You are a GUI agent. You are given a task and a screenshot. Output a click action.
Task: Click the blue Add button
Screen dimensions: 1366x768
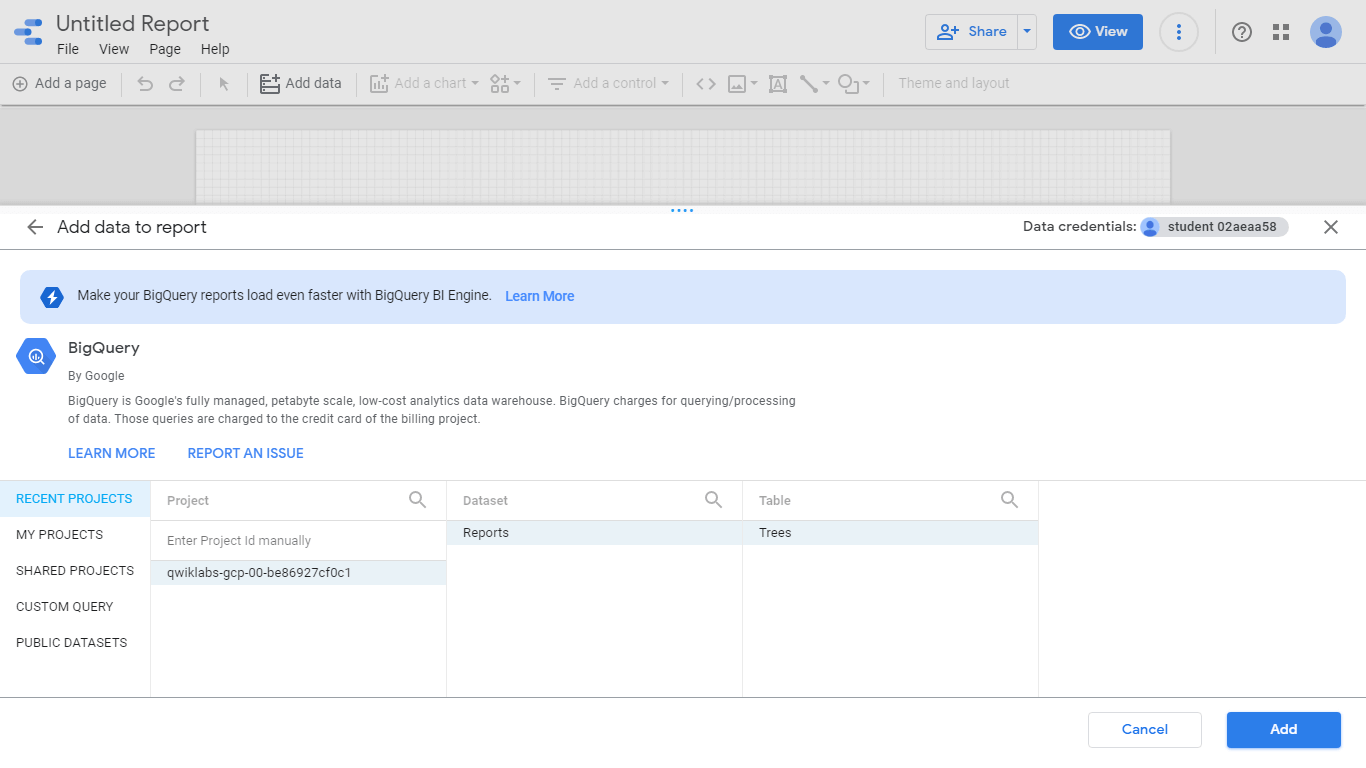click(1284, 730)
